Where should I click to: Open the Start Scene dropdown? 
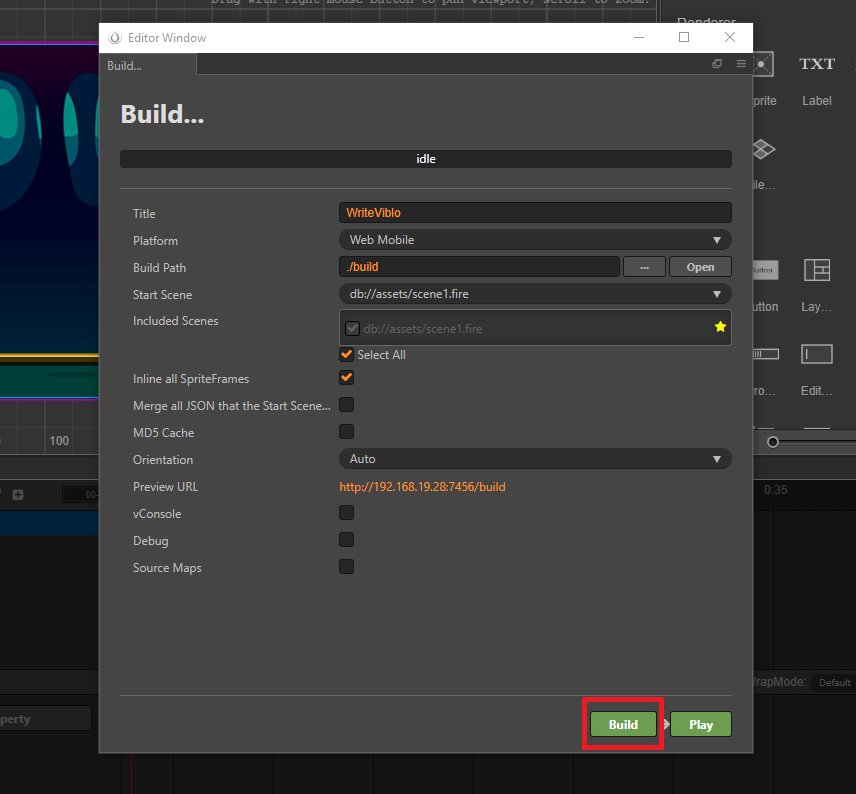pyautogui.click(x=535, y=294)
